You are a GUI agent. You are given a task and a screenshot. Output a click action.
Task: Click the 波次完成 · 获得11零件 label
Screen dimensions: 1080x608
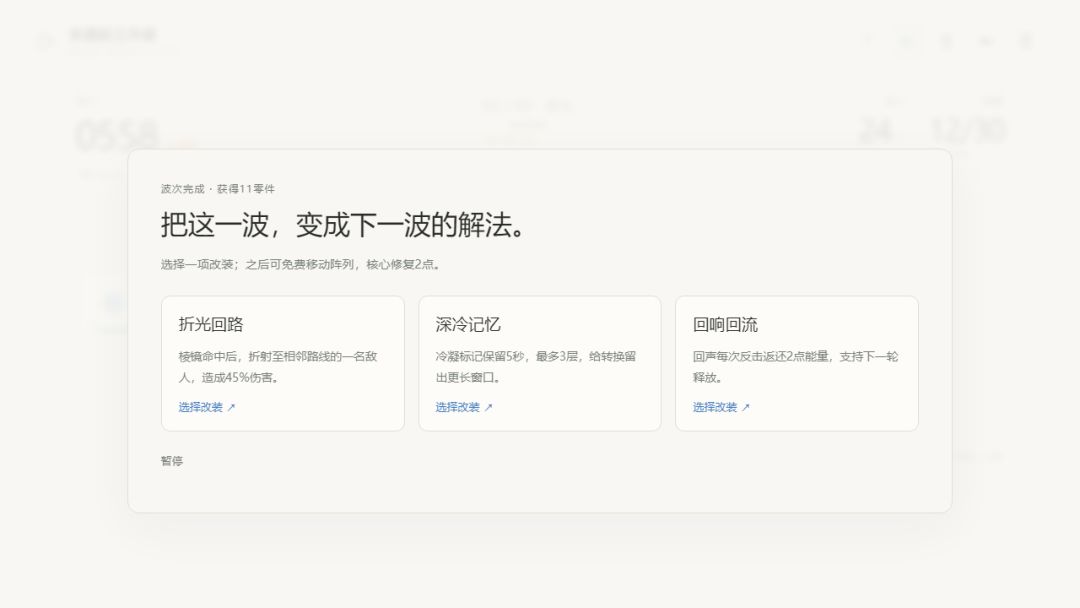point(218,189)
